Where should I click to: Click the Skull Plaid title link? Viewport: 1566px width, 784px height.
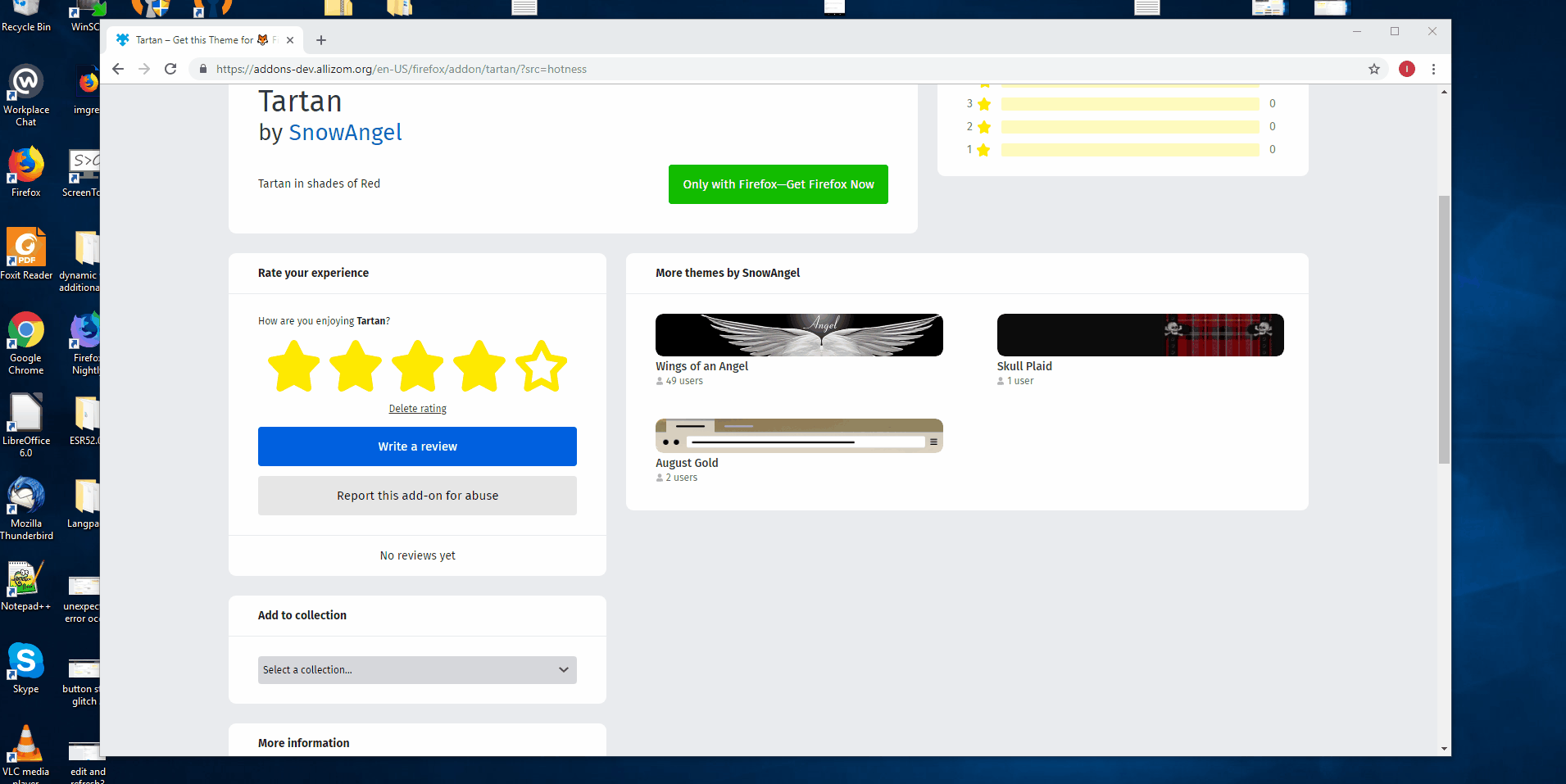[1024, 366]
